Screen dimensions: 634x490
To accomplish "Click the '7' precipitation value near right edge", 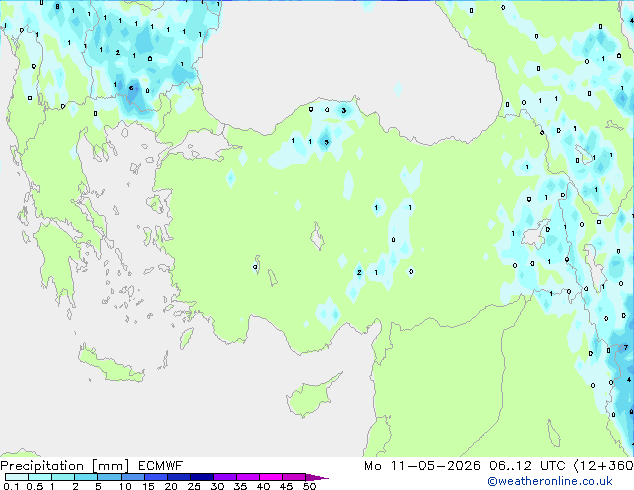I will click(x=626, y=348).
